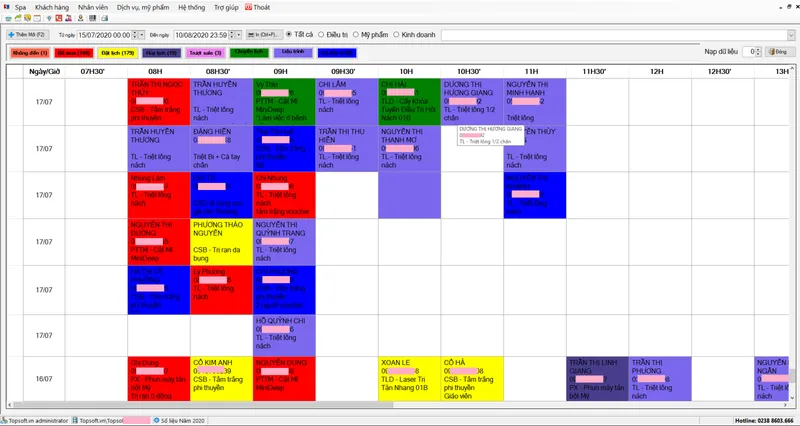The height and width of the screenshot is (426, 800).
Task: Open the Nhân viên menu
Action: pos(93,8)
